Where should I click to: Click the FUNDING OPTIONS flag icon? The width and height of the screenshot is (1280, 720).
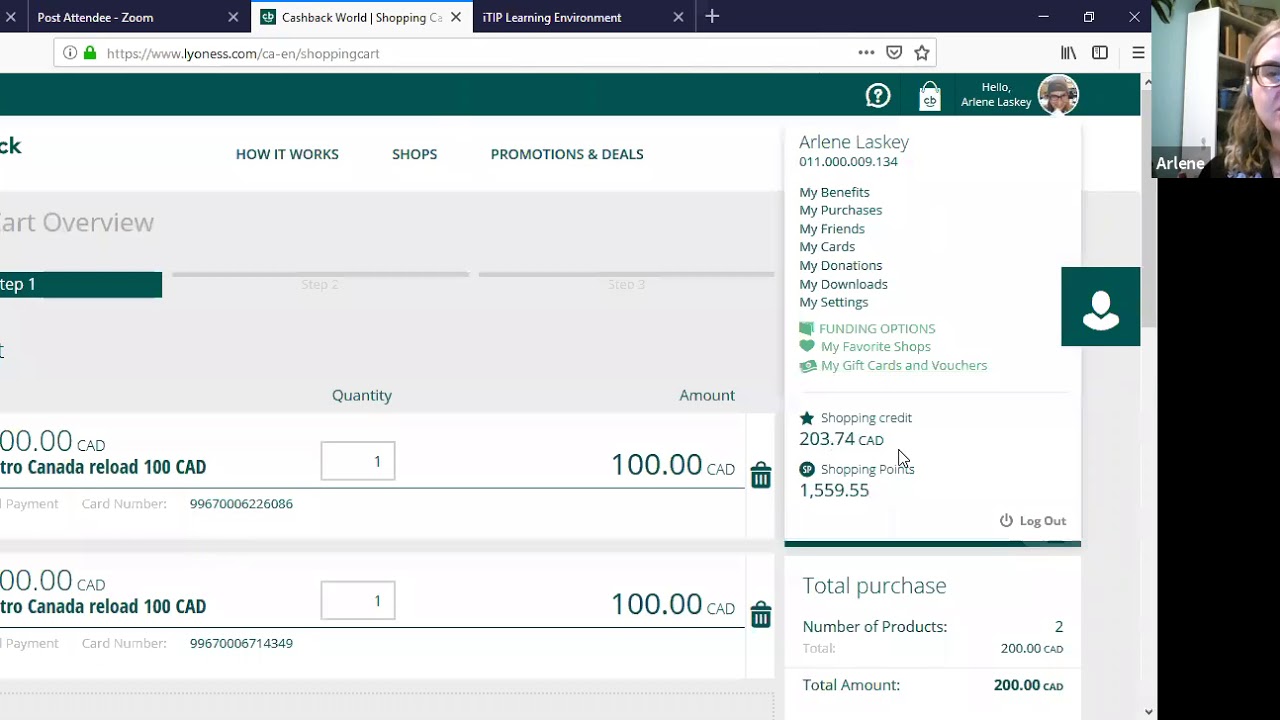coord(807,328)
